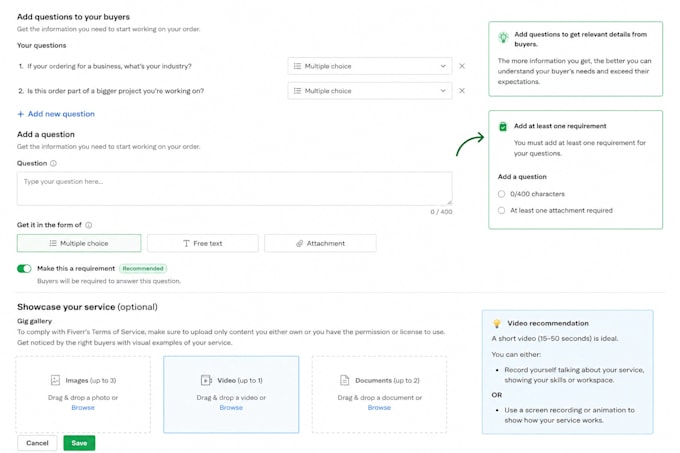Click inside the Type your question here field
The height and width of the screenshot is (453, 680).
point(235,189)
